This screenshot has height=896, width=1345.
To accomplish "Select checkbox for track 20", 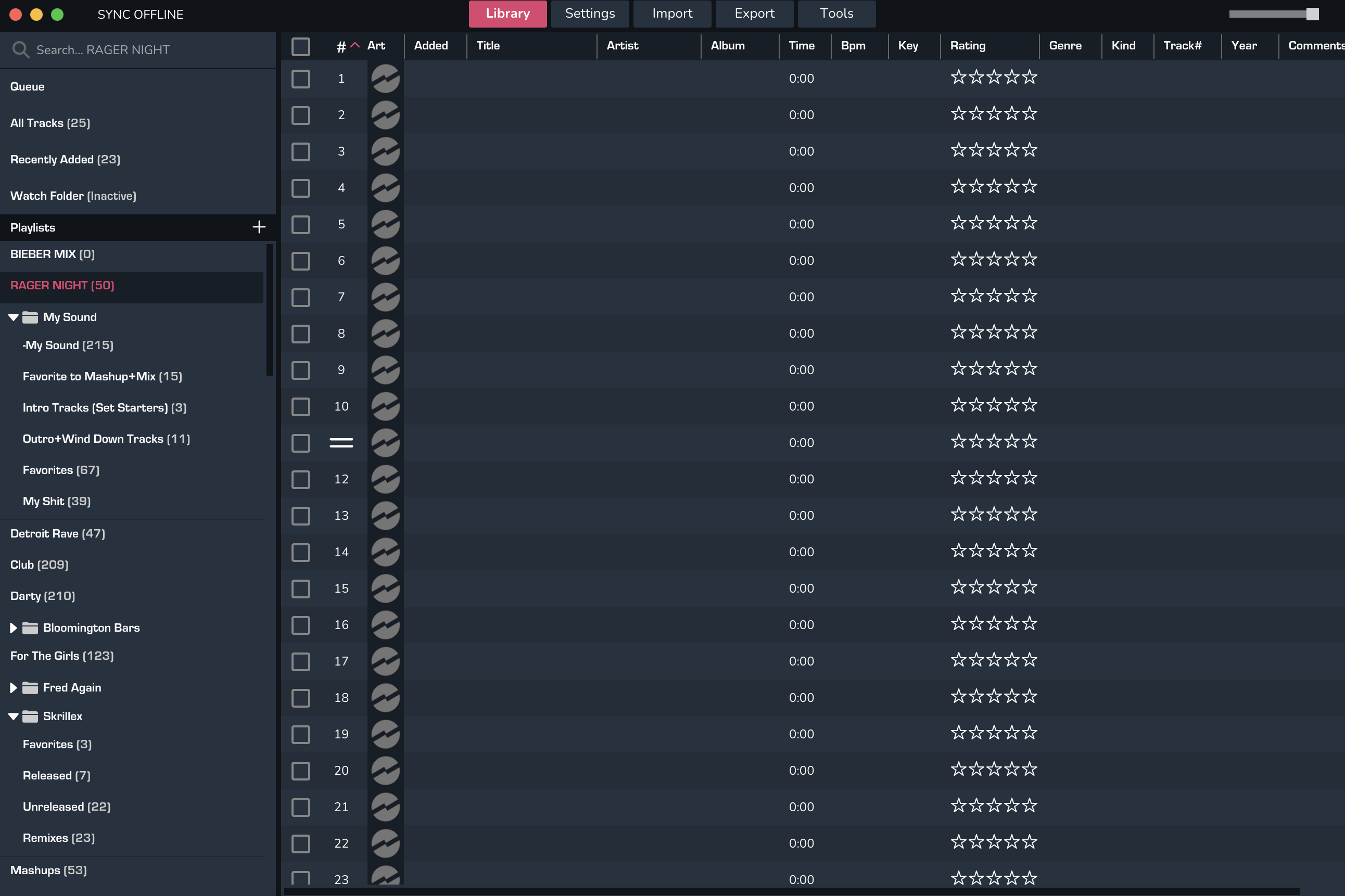I will point(301,771).
